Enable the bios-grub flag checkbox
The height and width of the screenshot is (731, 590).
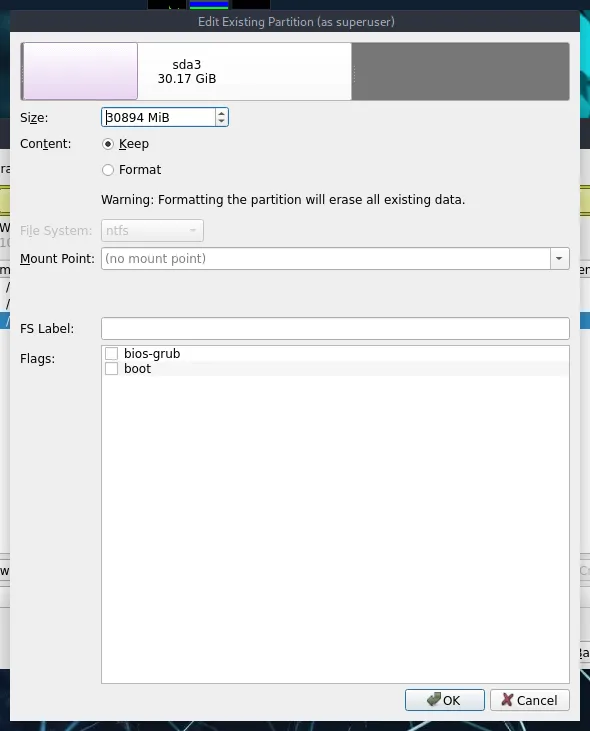pos(111,353)
